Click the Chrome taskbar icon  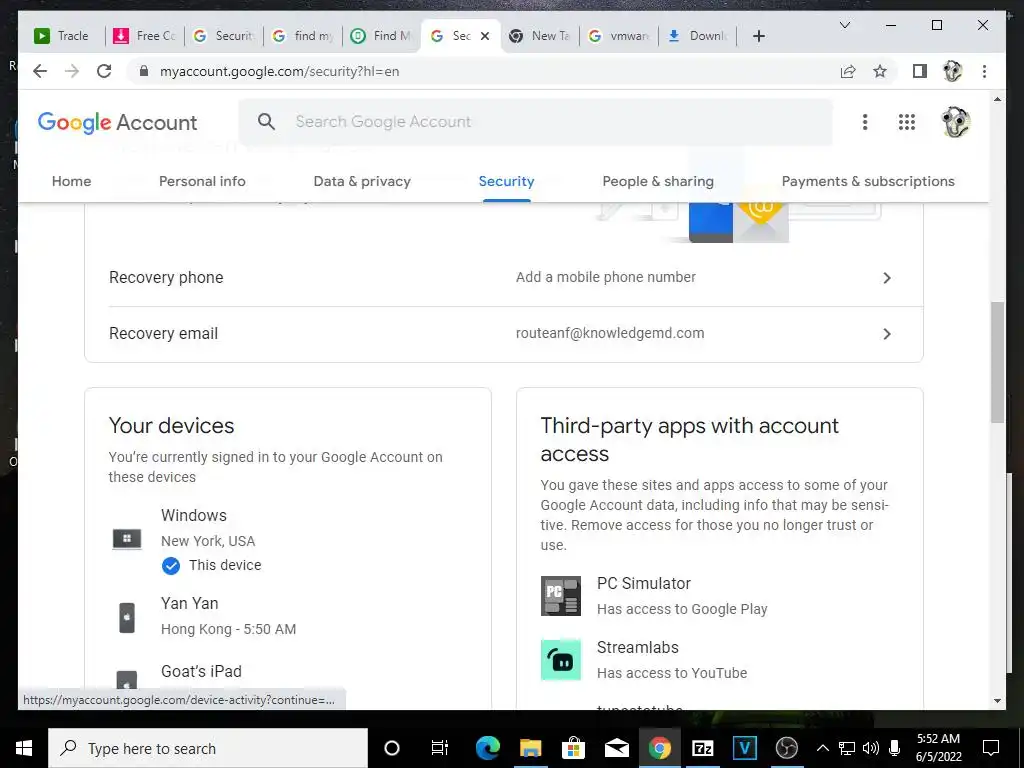point(660,748)
